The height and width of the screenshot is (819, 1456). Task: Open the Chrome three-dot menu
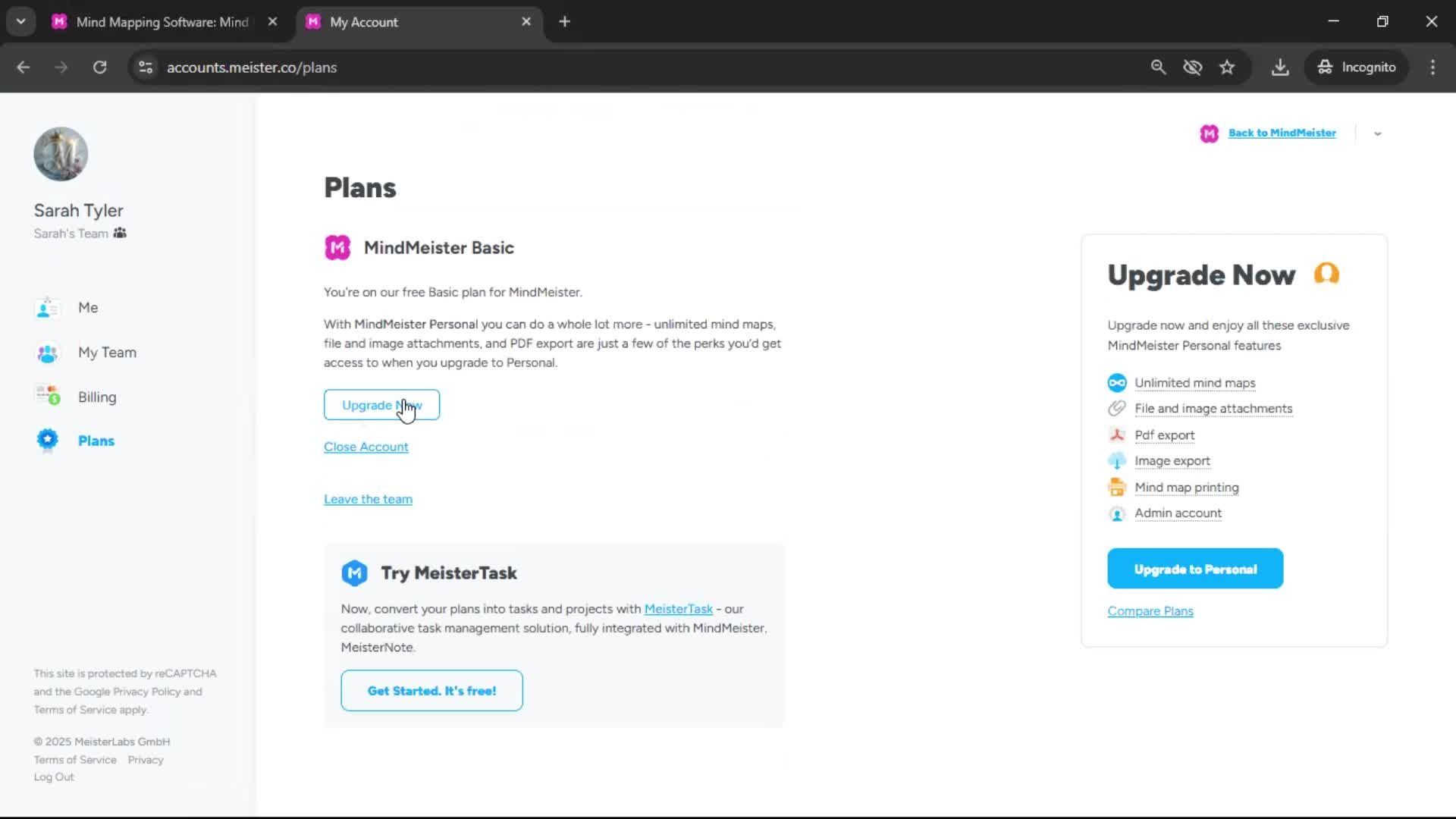1432,67
